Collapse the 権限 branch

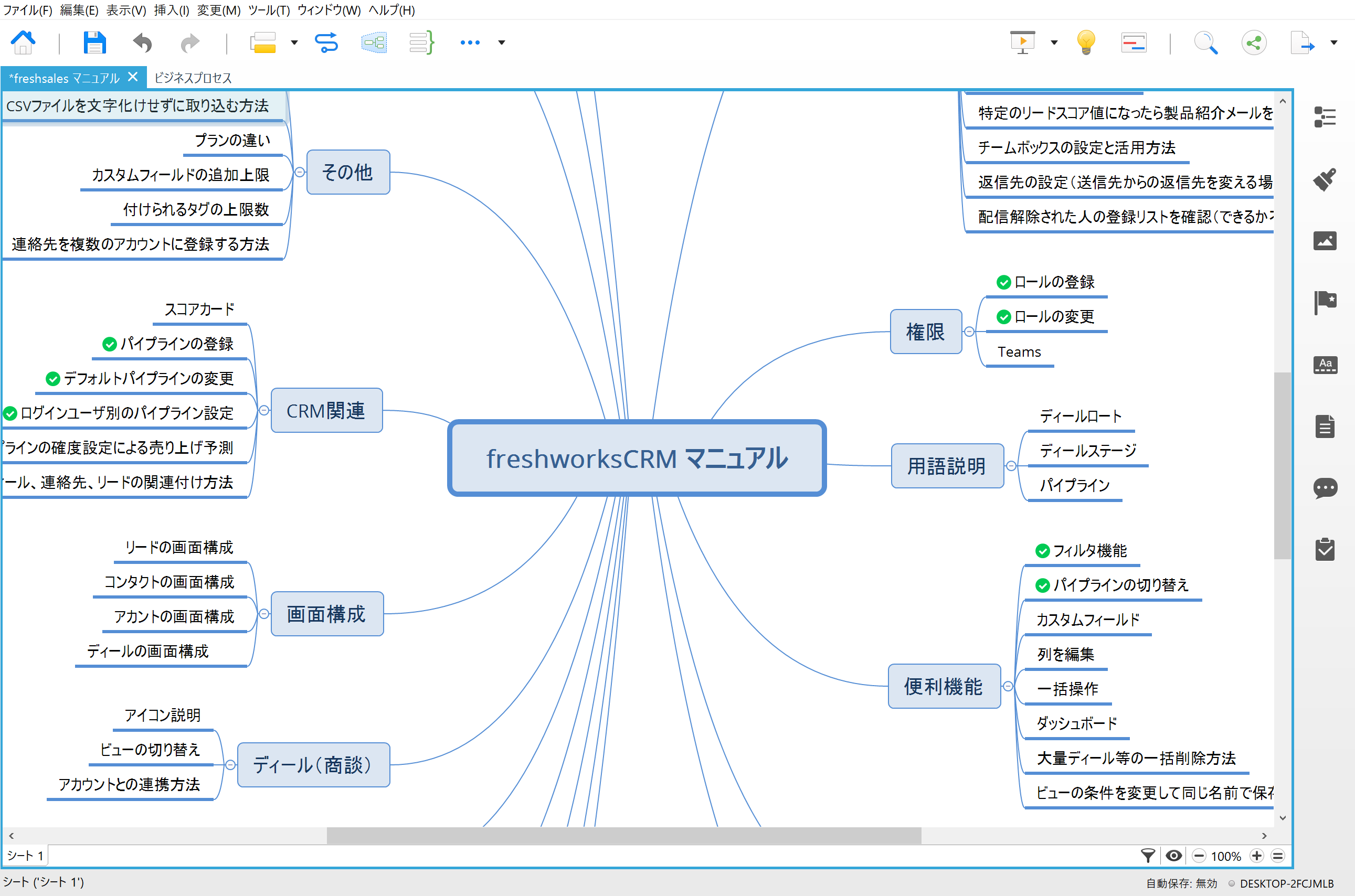[x=969, y=332]
